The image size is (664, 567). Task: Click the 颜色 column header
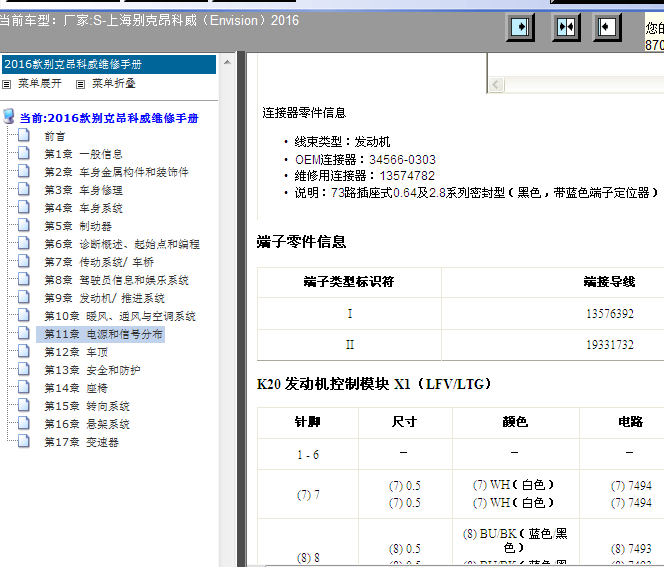tap(515, 422)
